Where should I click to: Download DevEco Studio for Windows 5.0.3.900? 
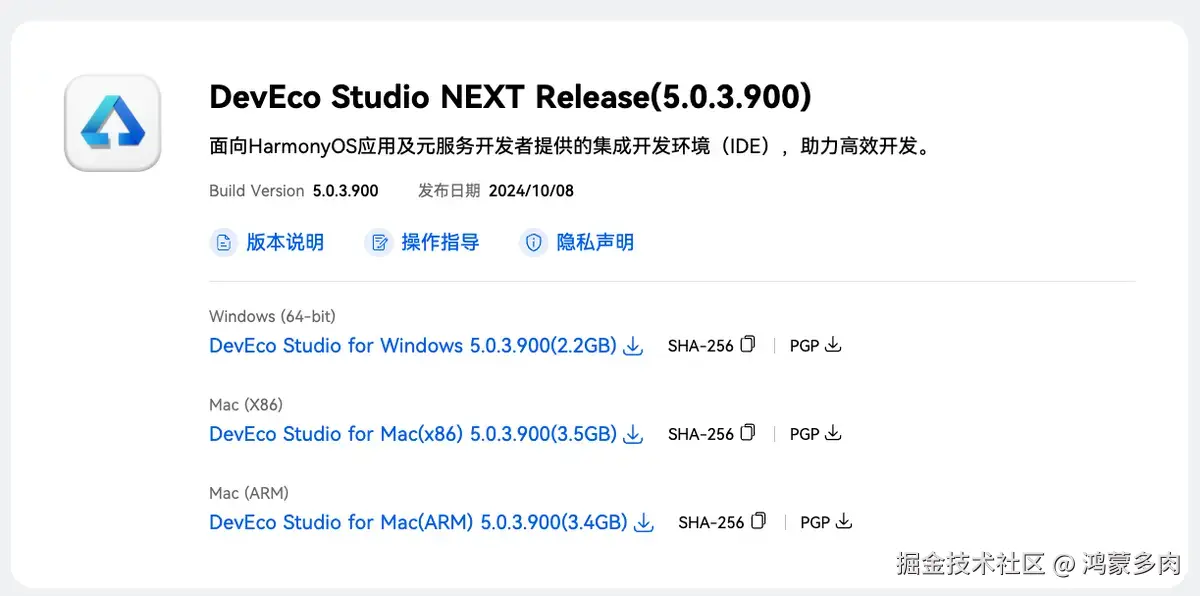pos(412,346)
